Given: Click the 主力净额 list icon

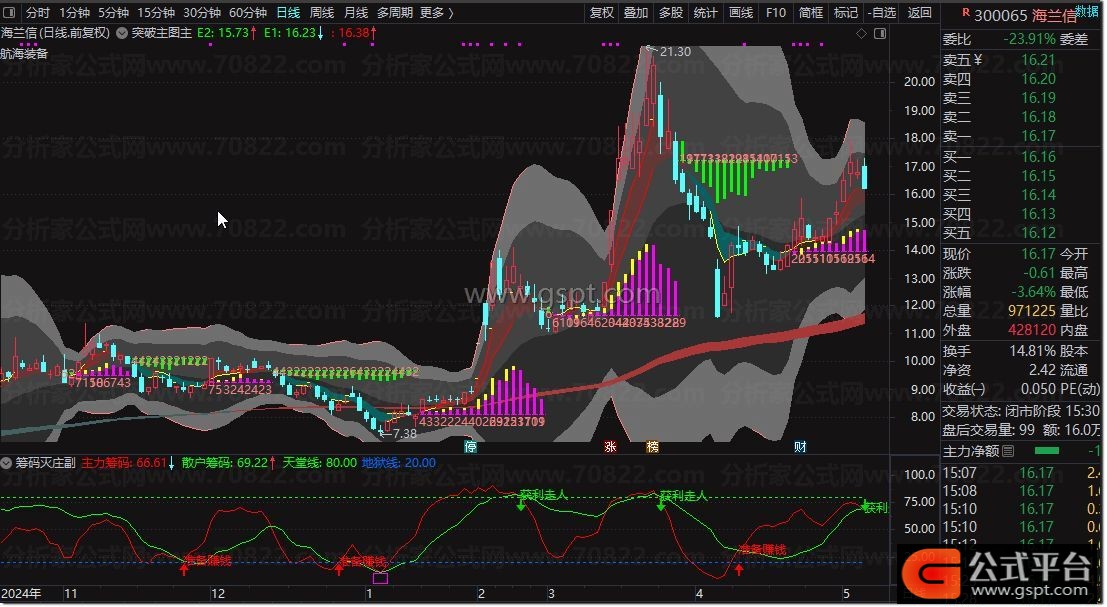Looking at the screenshot, I should point(1009,451).
